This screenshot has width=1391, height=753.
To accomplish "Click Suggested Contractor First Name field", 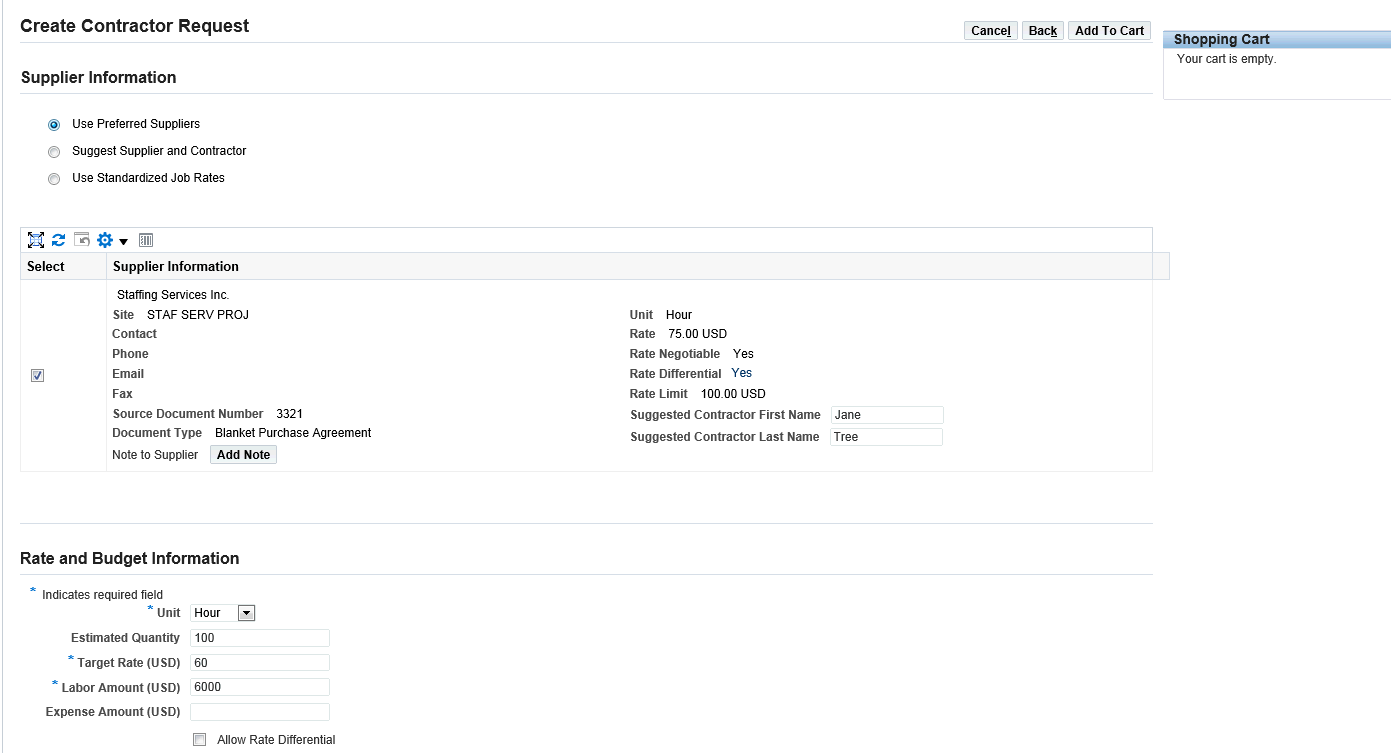I will [x=886, y=415].
